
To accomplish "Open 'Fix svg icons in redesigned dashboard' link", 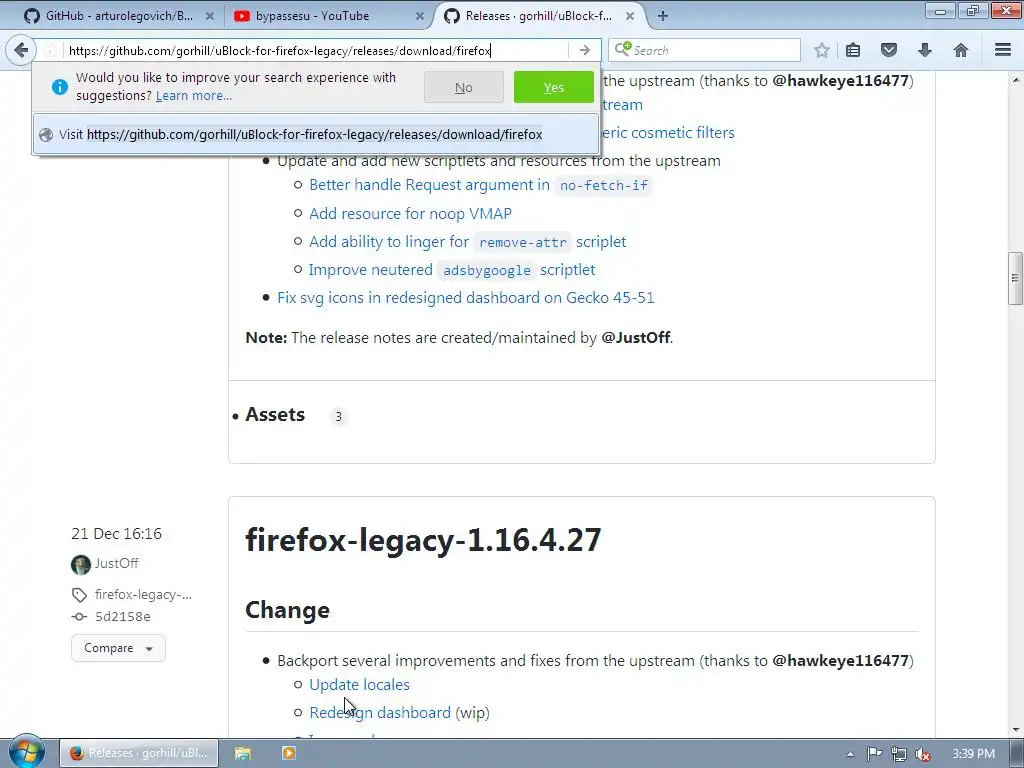I will point(466,298).
